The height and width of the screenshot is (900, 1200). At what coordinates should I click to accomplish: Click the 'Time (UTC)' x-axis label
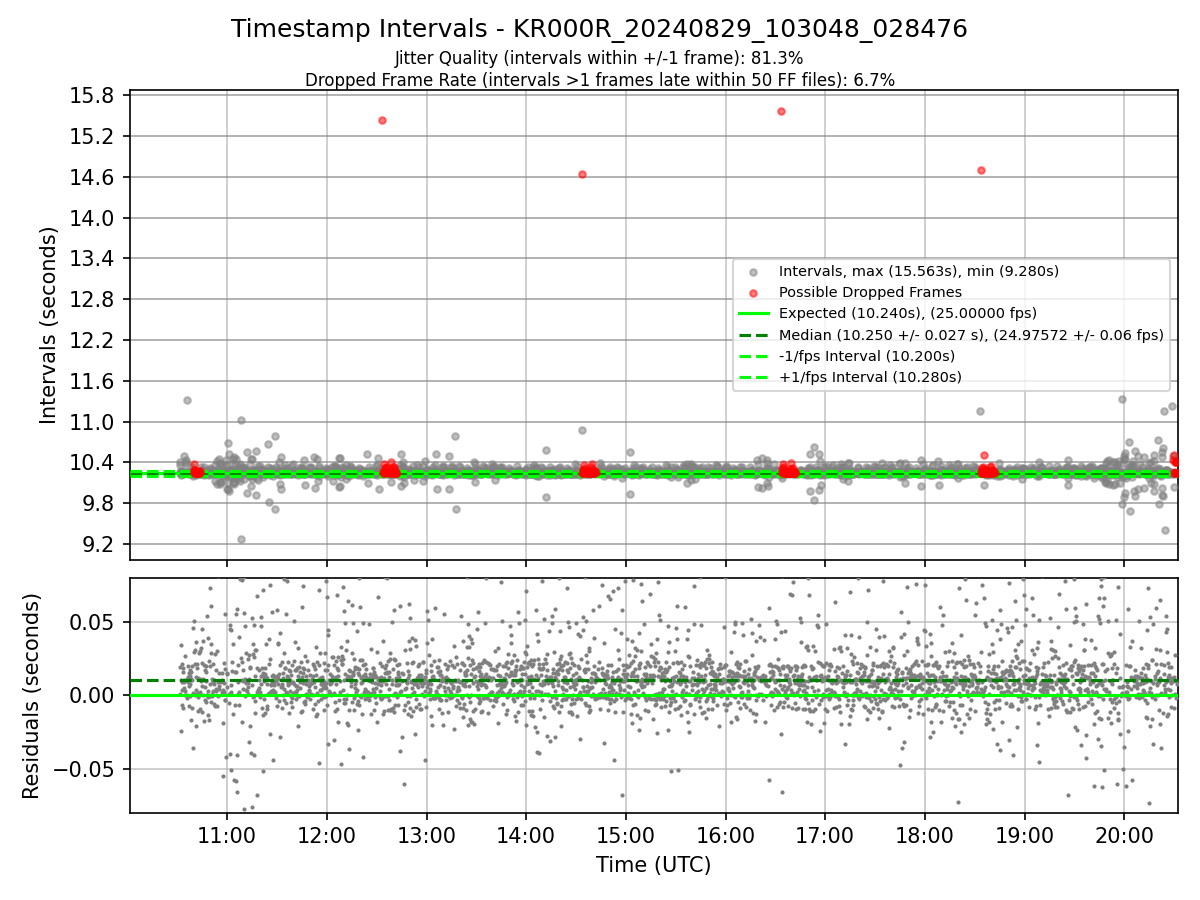point(653,865)
